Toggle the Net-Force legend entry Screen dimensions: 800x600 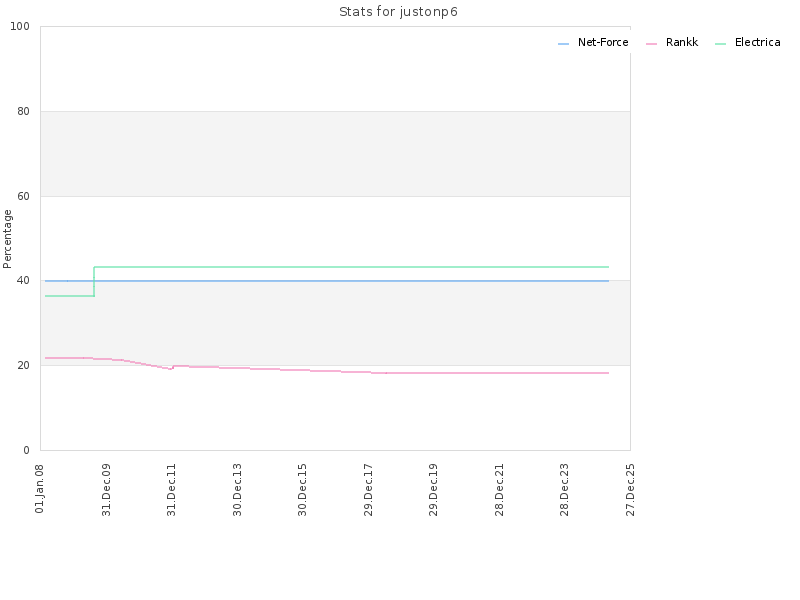[x=593, y=43]
